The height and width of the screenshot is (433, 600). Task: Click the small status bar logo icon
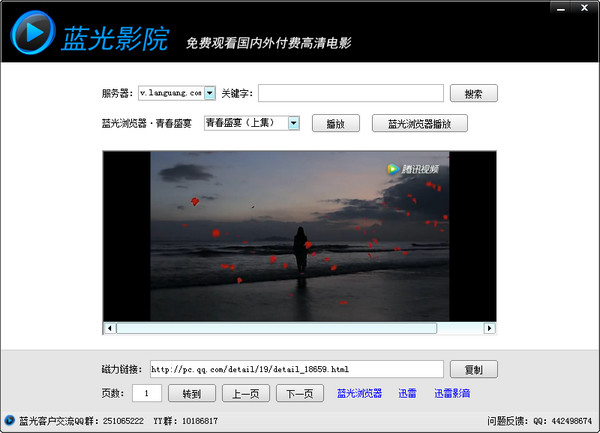[9, 420]
